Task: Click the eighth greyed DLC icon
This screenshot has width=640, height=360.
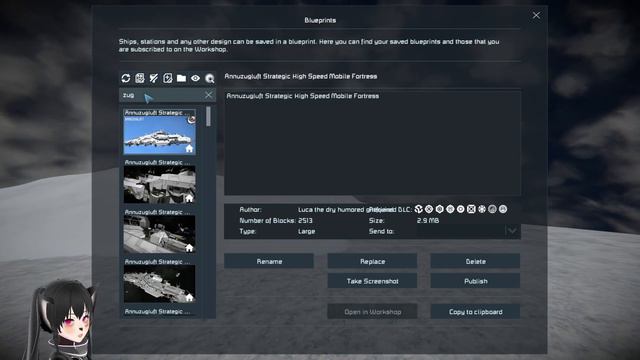Action: click(493, 209)
